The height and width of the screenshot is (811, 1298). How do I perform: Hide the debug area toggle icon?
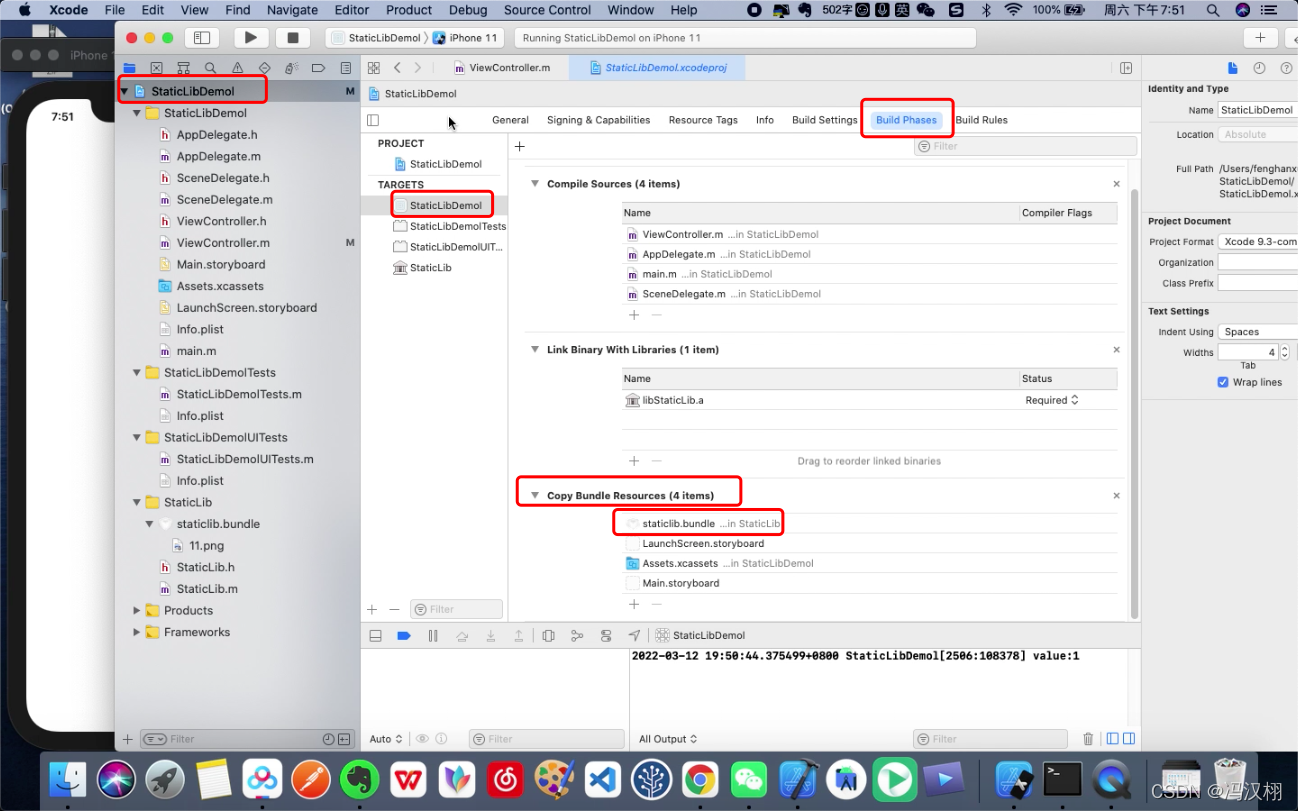tap(376, 635)
